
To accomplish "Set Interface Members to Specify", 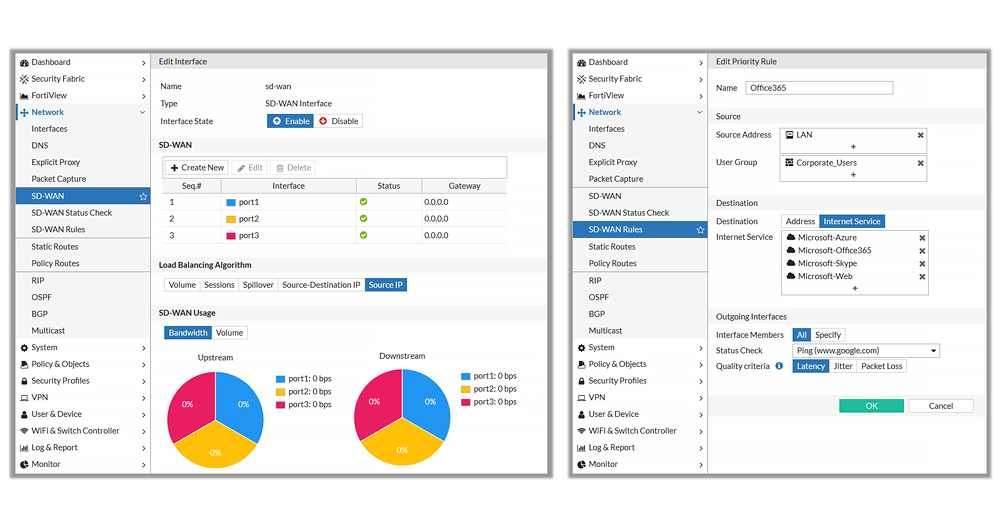I will (x=828, y=335).
